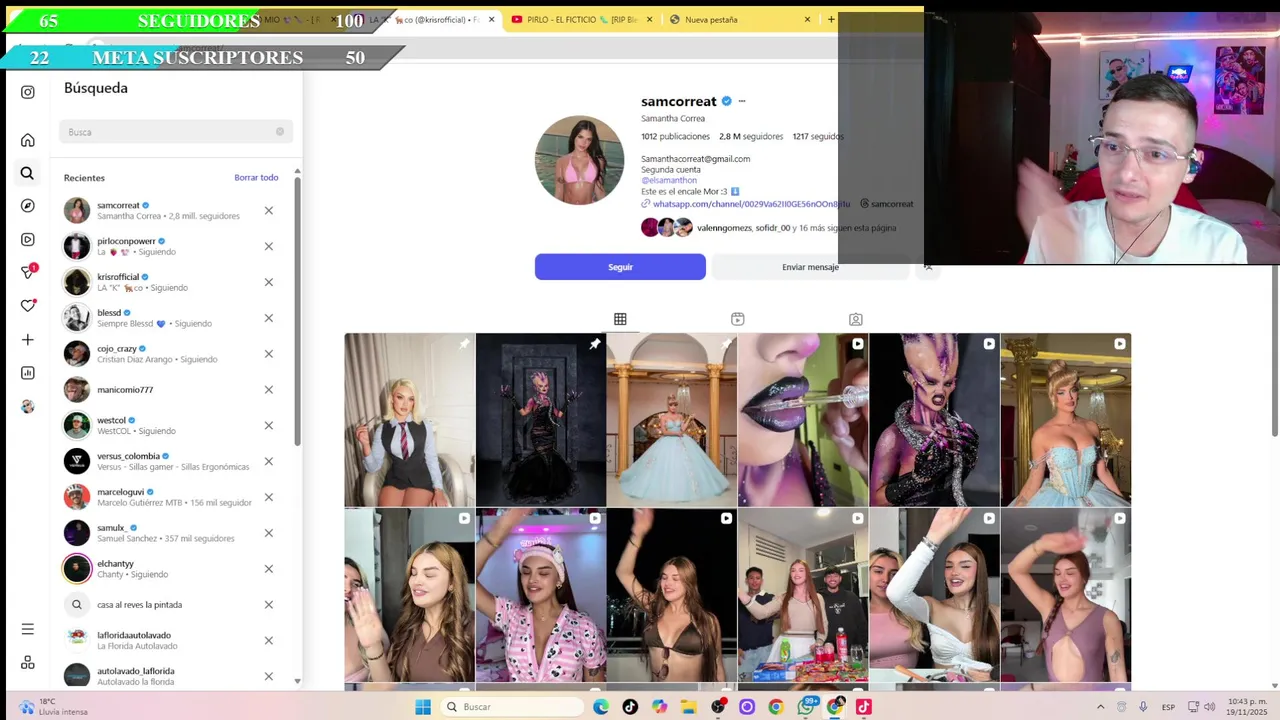Open Windows Start menu
This screenshot has height=720, width=1280.
423,707
